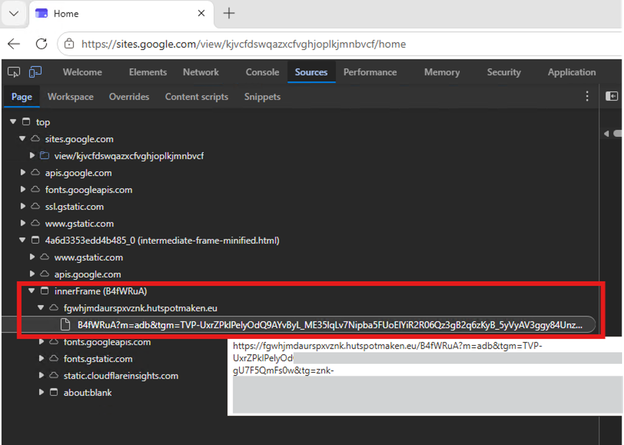The image size is (624, 445).
Task: Switch to the Welcome tab
Action: click(x=82, y=72)
